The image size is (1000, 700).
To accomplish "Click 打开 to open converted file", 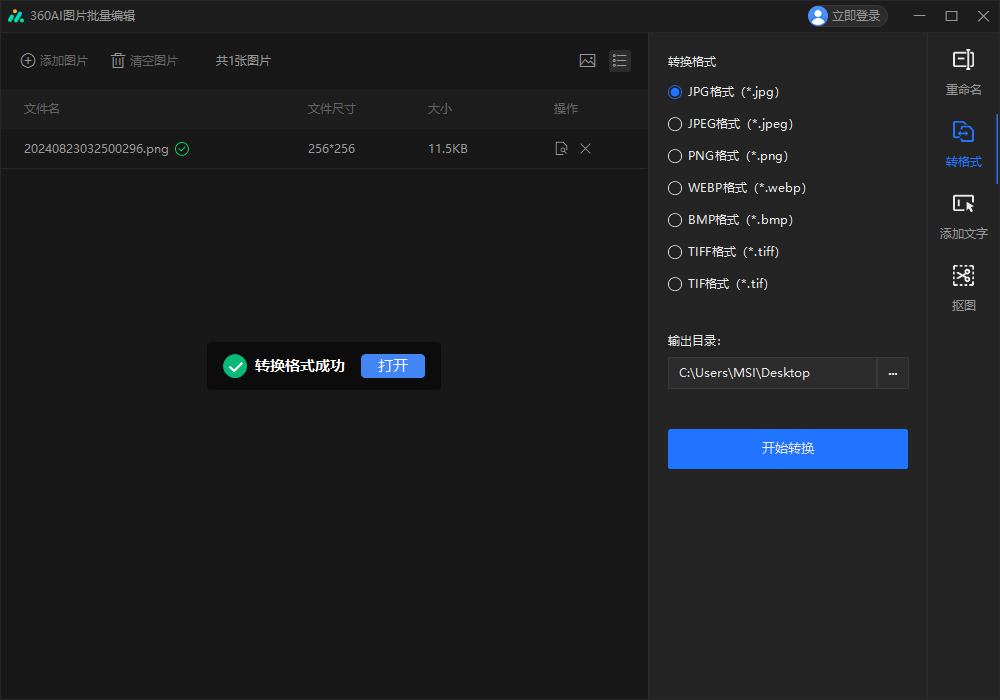I will tap(392, 365).
